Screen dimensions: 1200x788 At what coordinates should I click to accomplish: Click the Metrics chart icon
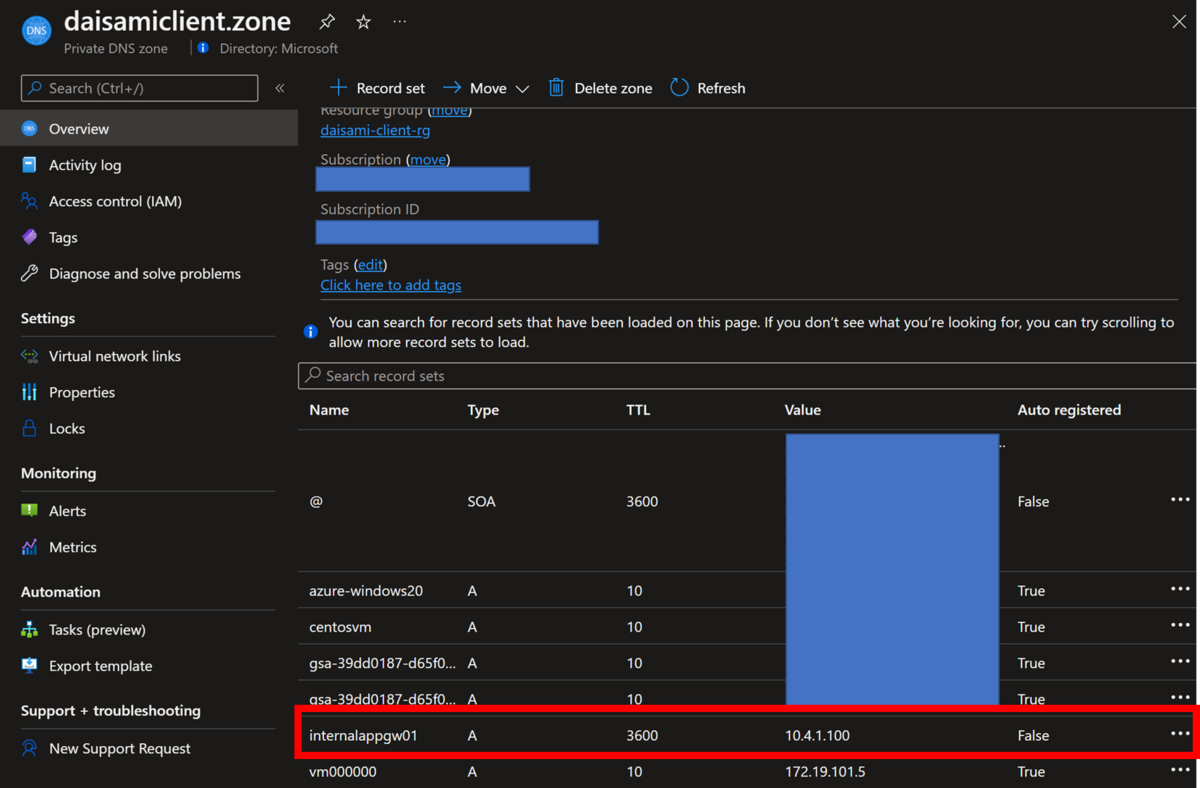[x=29, y=547]
